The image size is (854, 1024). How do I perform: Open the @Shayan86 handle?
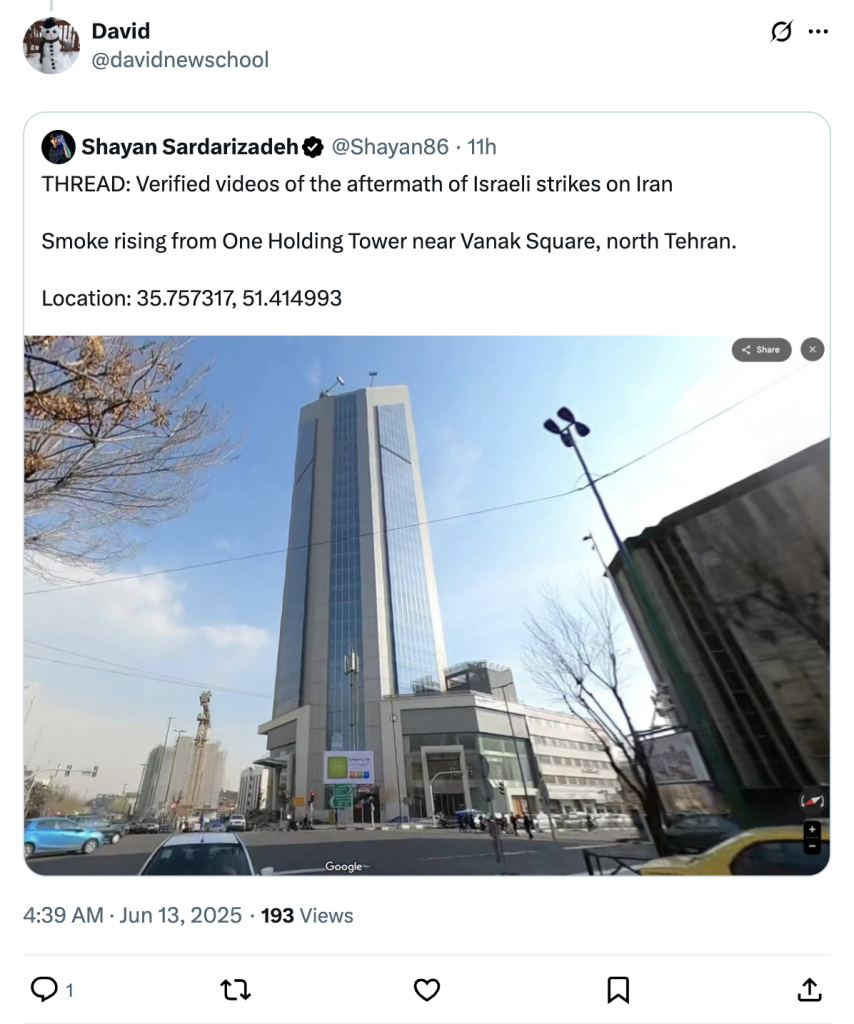coord(390,147)
